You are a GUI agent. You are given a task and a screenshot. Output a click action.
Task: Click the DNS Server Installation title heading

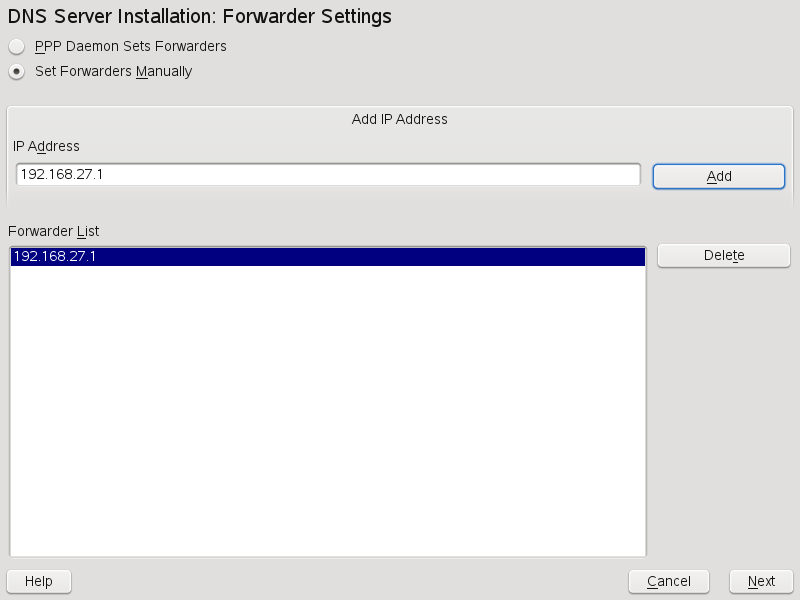click(200, 17)
